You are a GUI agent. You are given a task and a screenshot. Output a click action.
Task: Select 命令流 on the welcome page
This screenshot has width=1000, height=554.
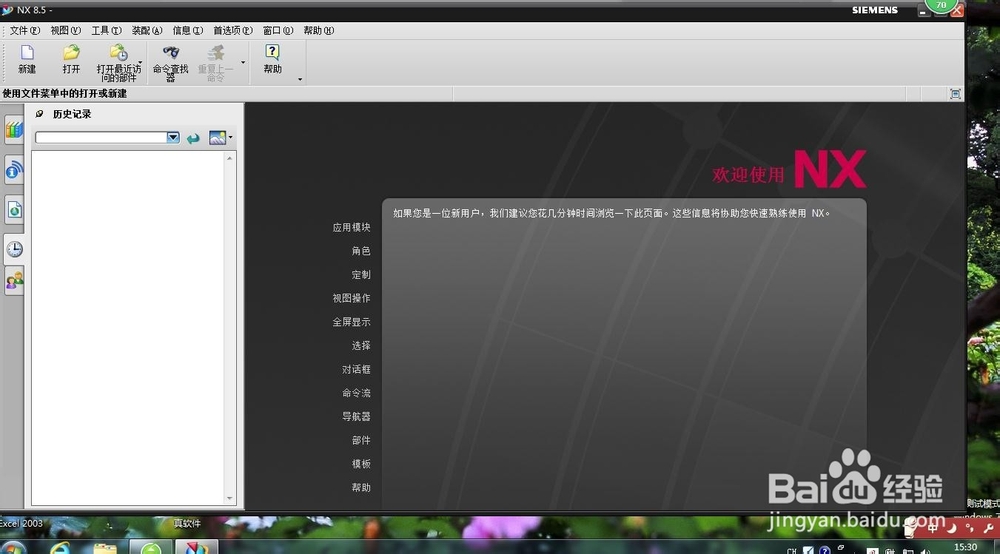pyautogui.click(x=356, y=393)
